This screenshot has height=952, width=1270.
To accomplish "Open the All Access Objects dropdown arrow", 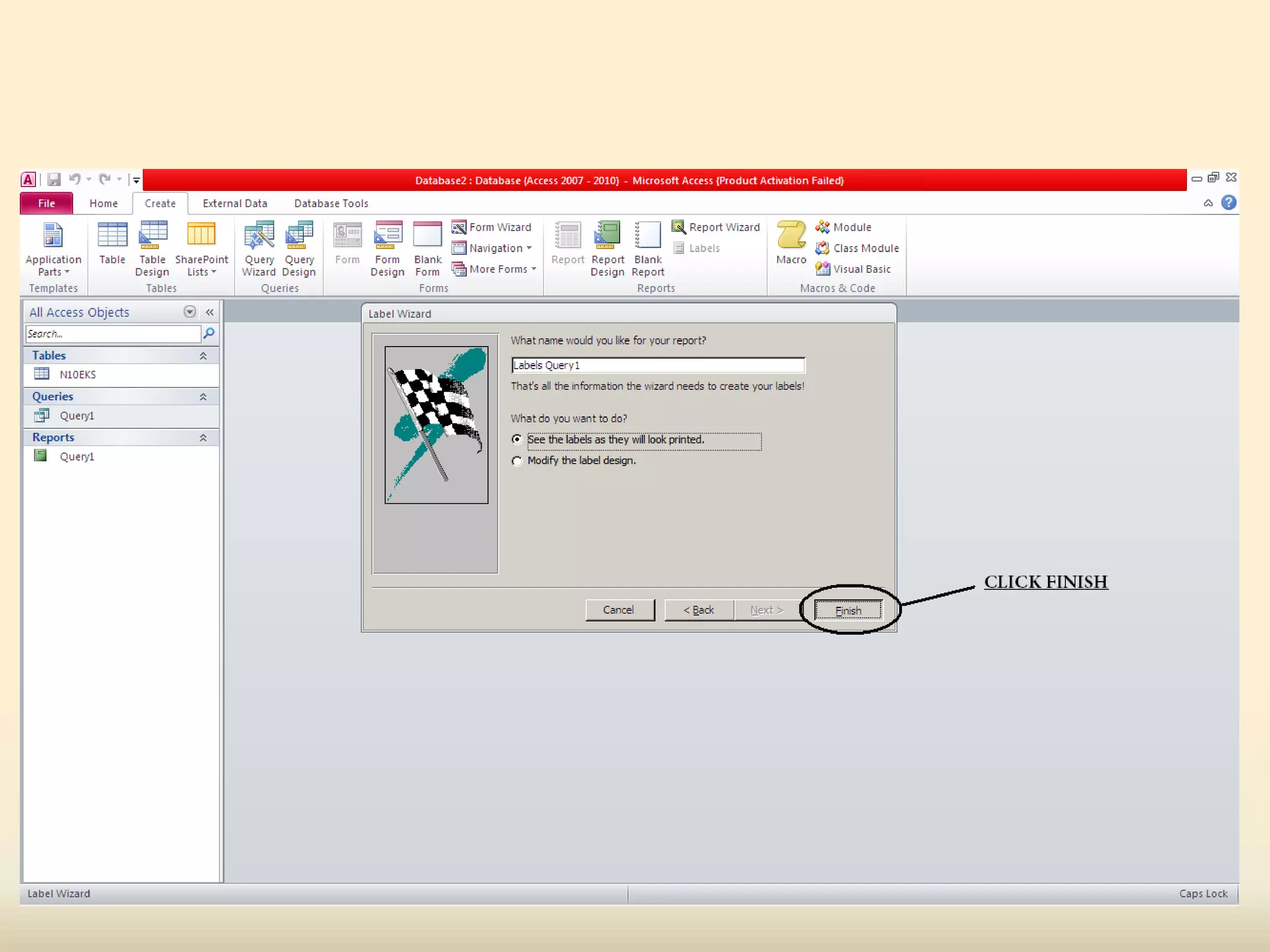I will 190,312.
